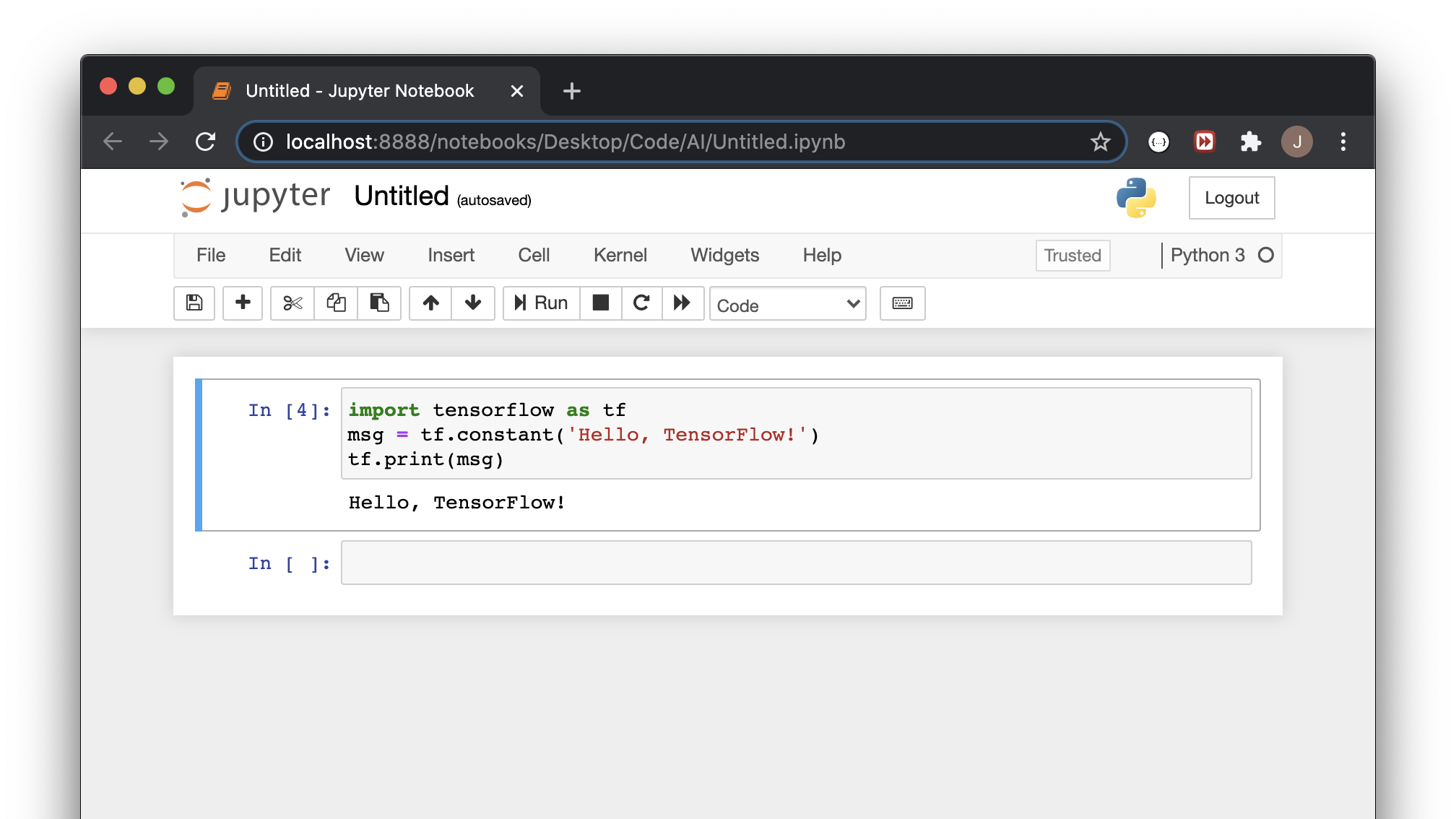The image size is (1456, 819).
Task: Select the empty In [ ] prompt
Action: click(x=290, y=563)
